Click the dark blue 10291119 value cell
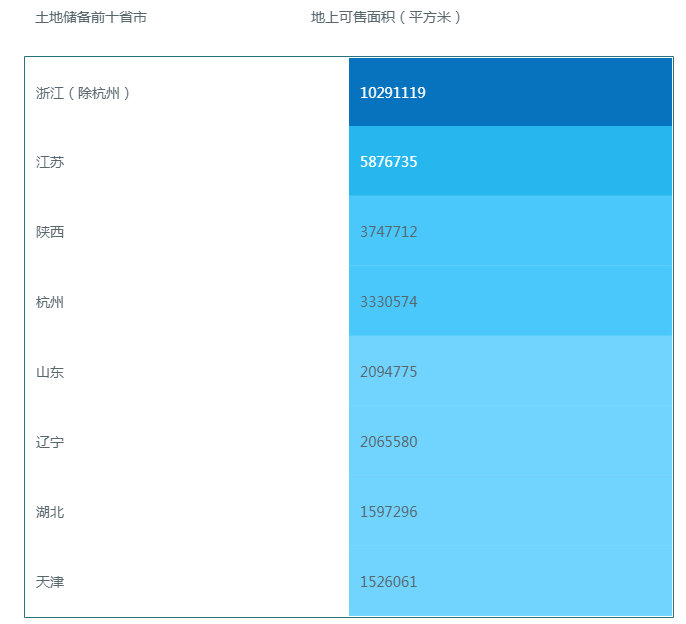Viewport: 686px width, 624px height. tap(510, 92)
